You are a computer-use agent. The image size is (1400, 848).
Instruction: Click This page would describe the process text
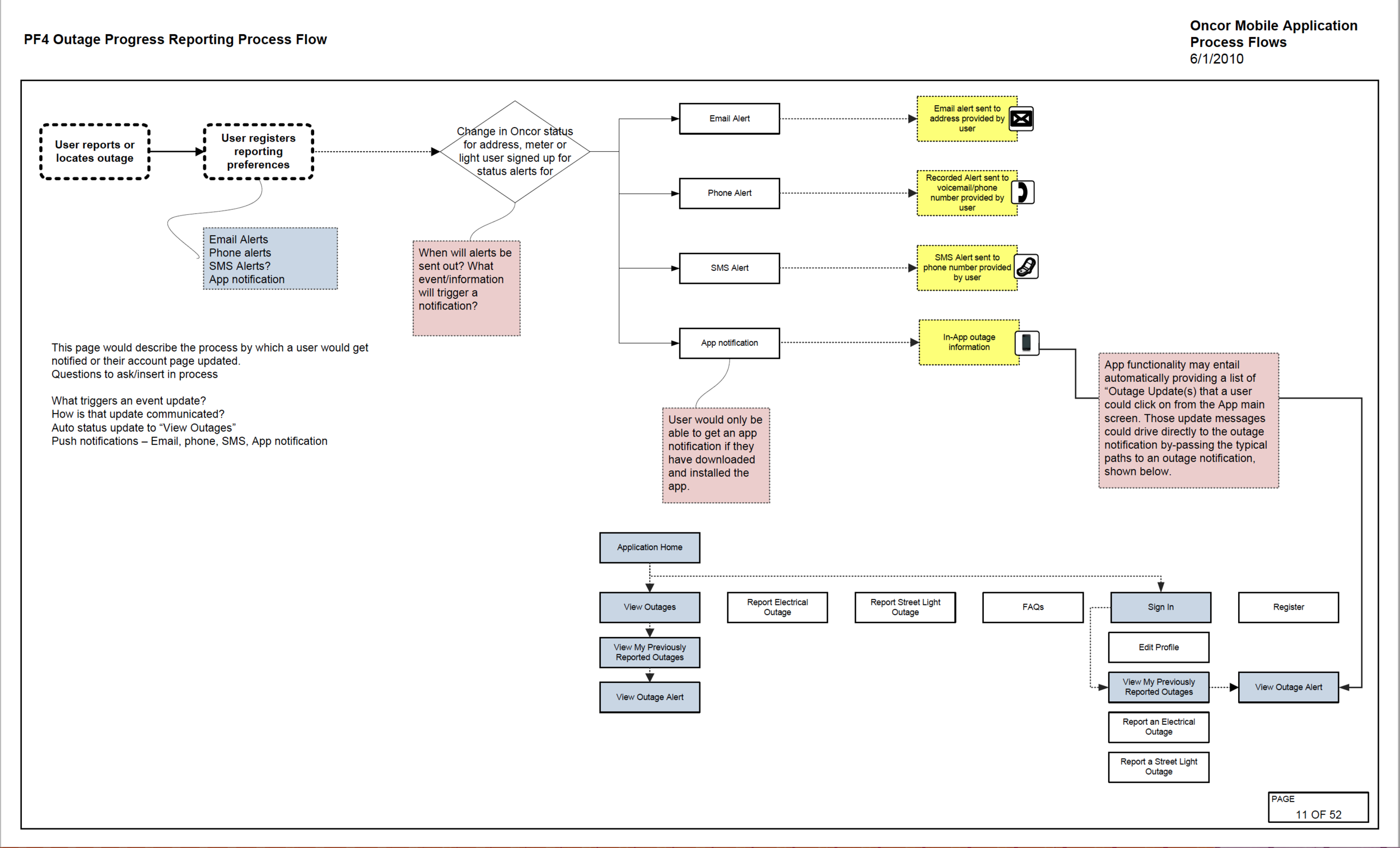[210, 354]
